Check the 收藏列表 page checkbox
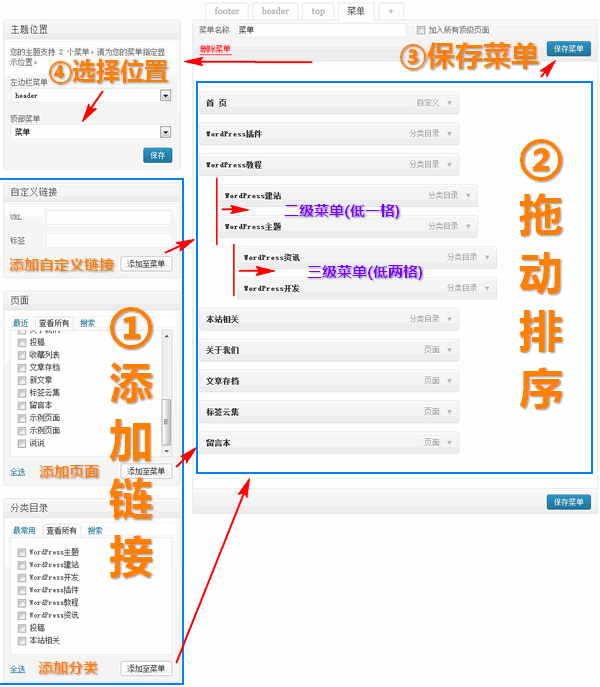Screen dimensions: 600x687 coord(21,355)
